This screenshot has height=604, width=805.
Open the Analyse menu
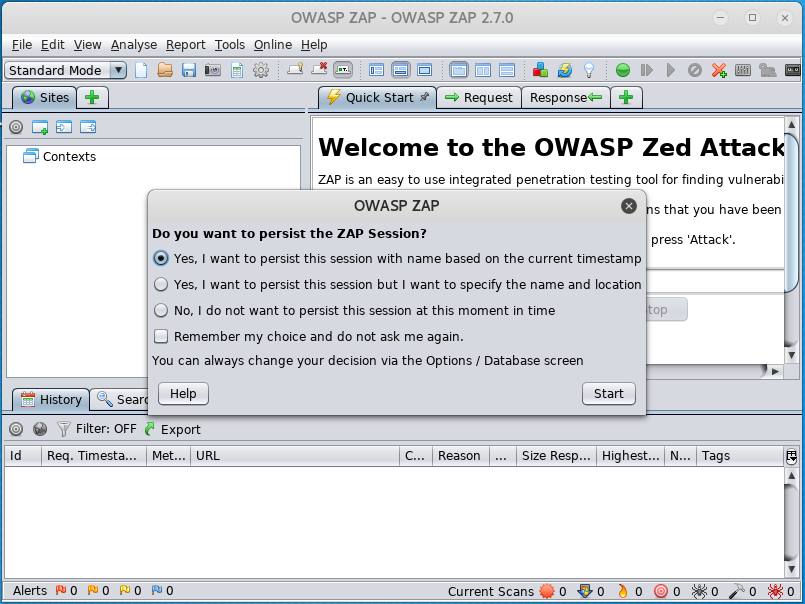134,45
